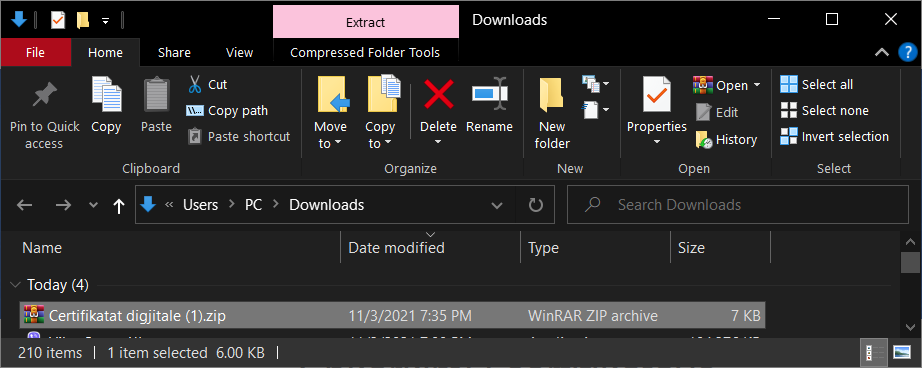The height and width of the screenshot is (368, 922).
Task: Go Up one folder level
Action: click(x=119, y=205)
